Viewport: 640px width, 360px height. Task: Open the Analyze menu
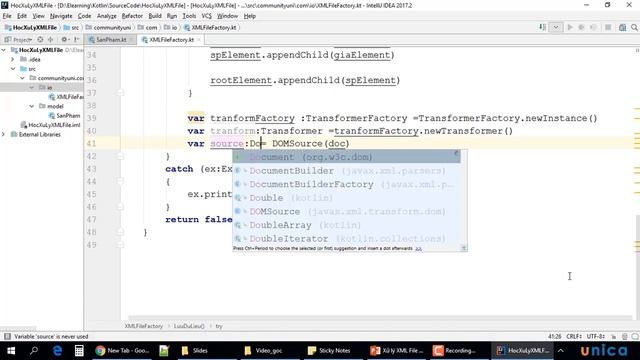click(107, 16)
